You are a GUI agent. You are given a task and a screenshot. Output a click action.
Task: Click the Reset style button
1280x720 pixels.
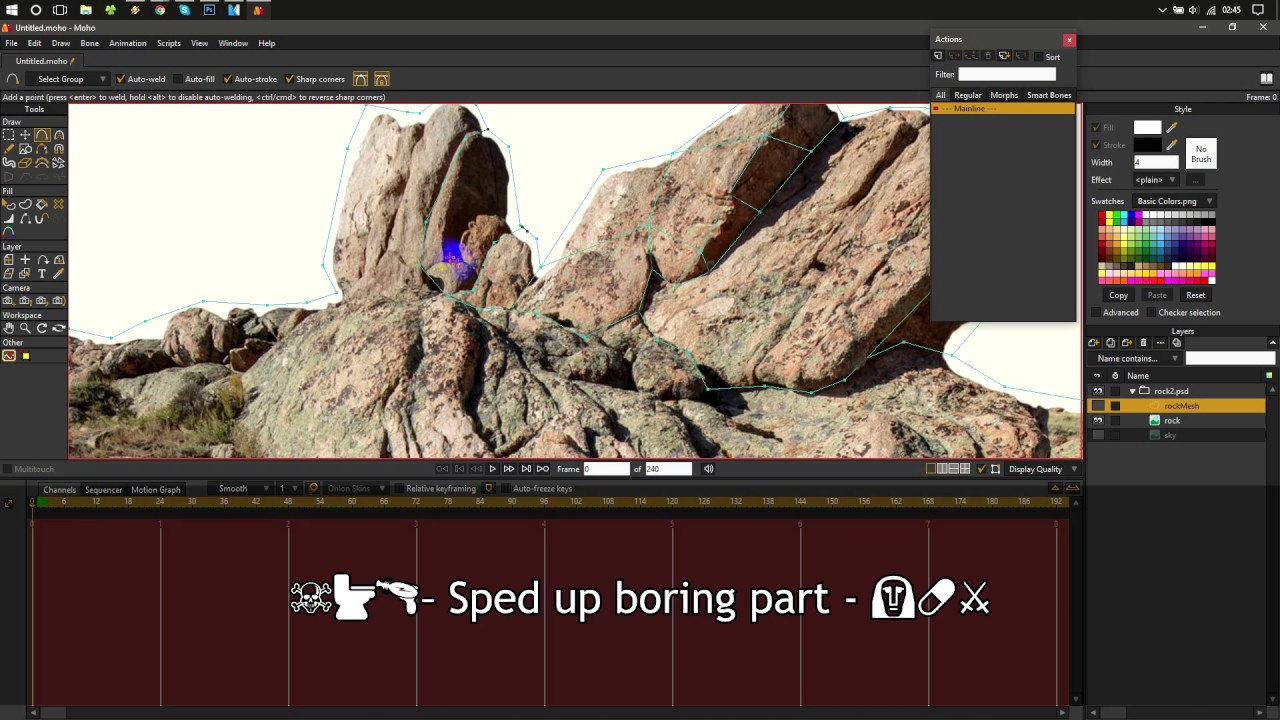pyautogui.click(x=1196, y=295)
